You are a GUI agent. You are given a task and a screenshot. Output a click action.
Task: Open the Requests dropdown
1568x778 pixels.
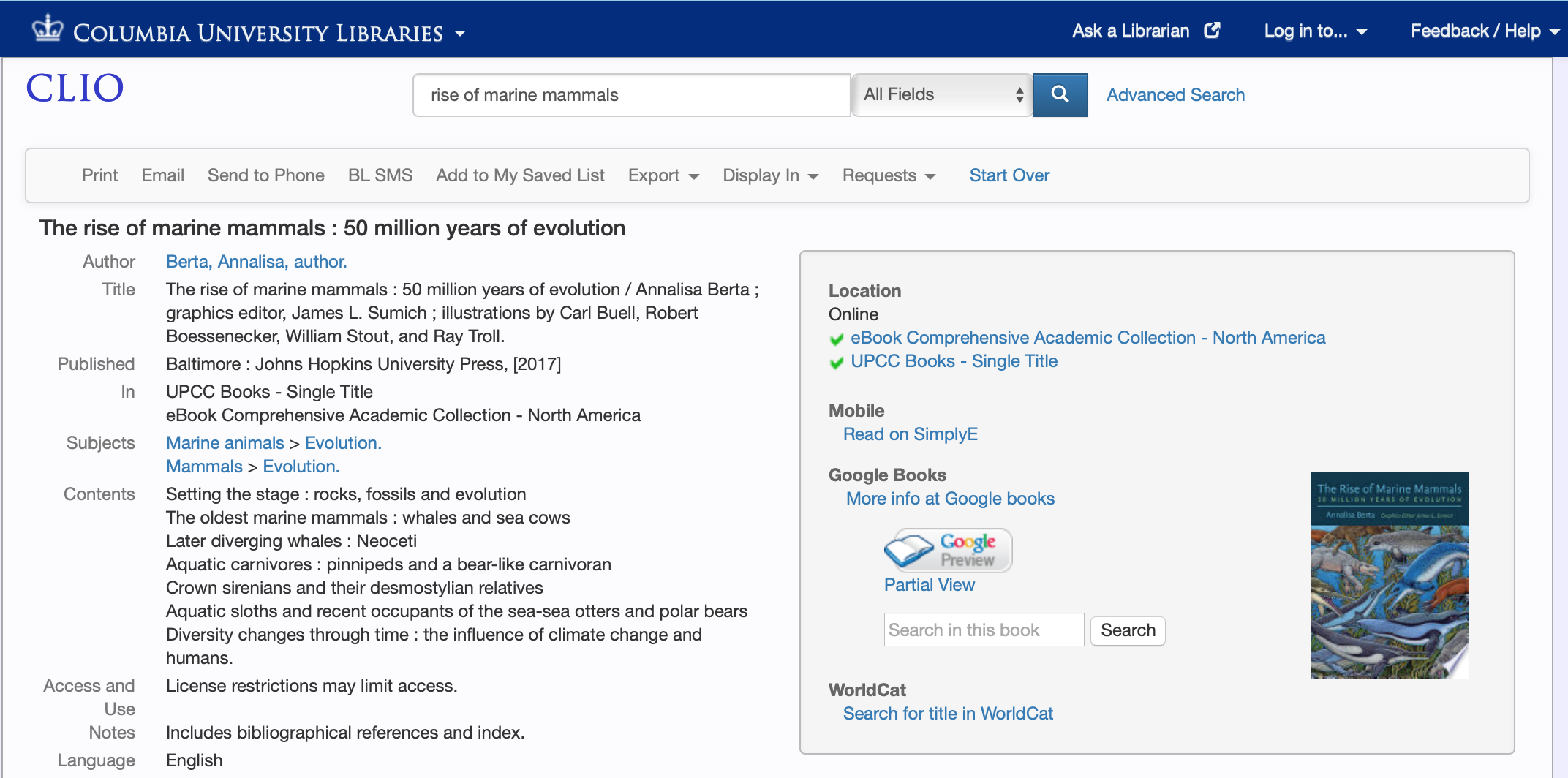coord(889,175)
